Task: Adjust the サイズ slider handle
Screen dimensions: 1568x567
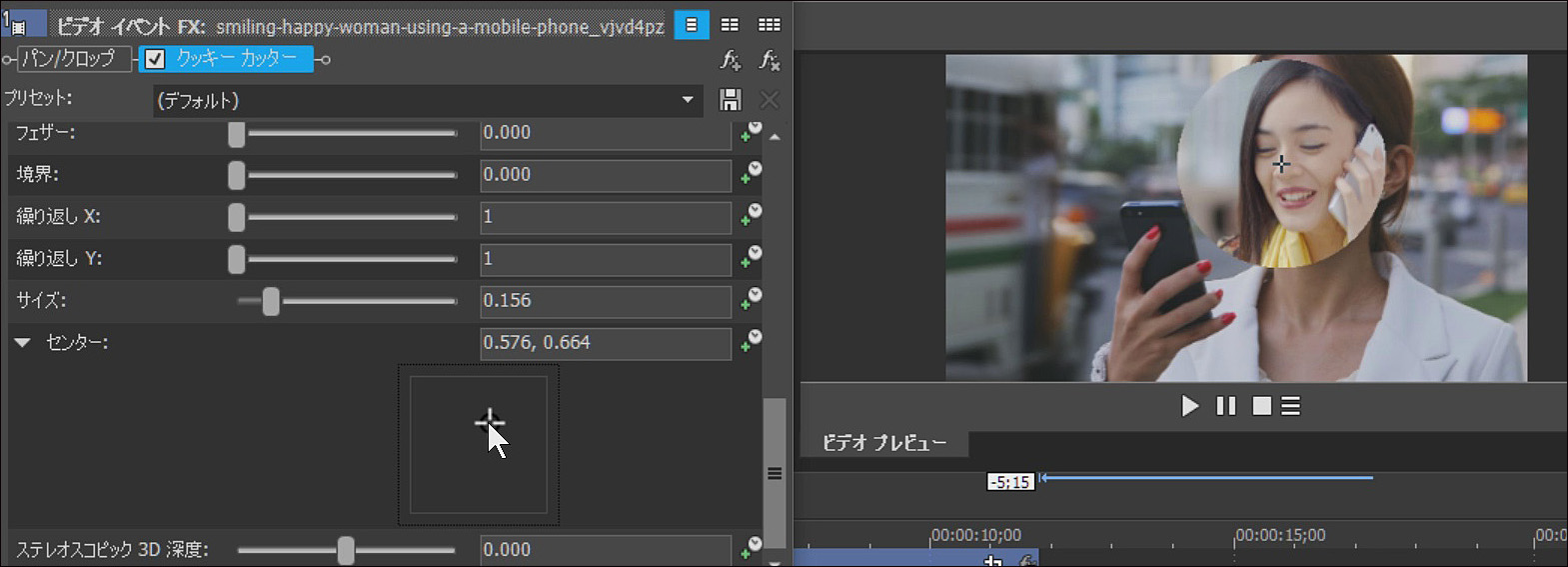Action: 271,301
